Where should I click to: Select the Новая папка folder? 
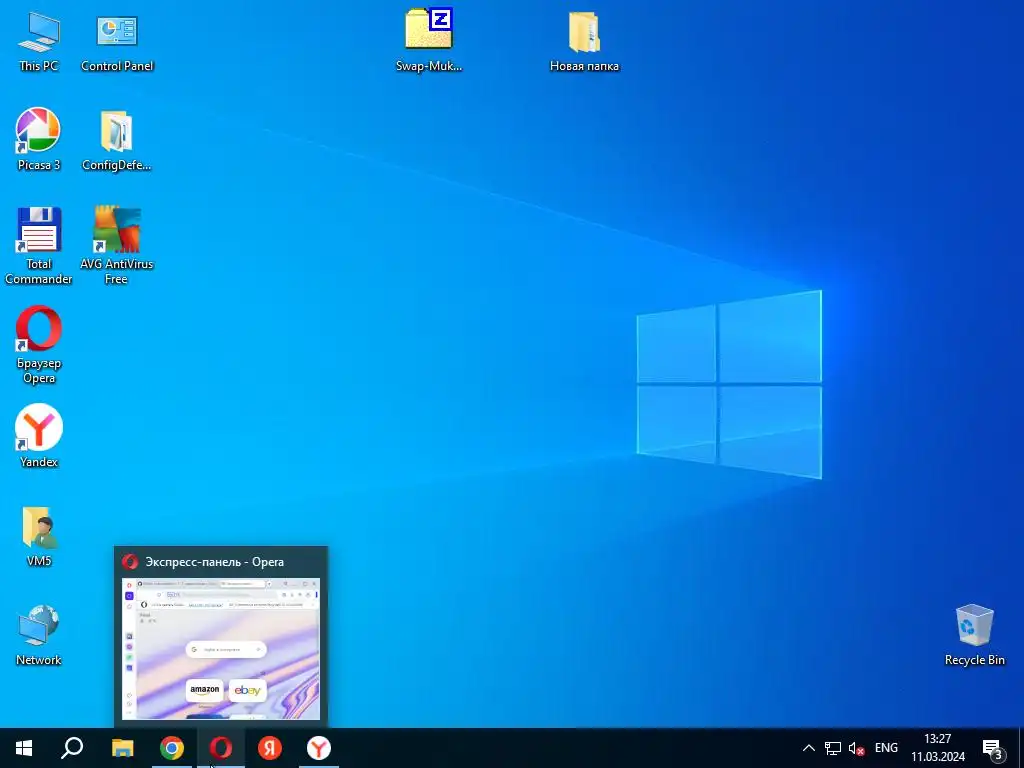point(584,40)
